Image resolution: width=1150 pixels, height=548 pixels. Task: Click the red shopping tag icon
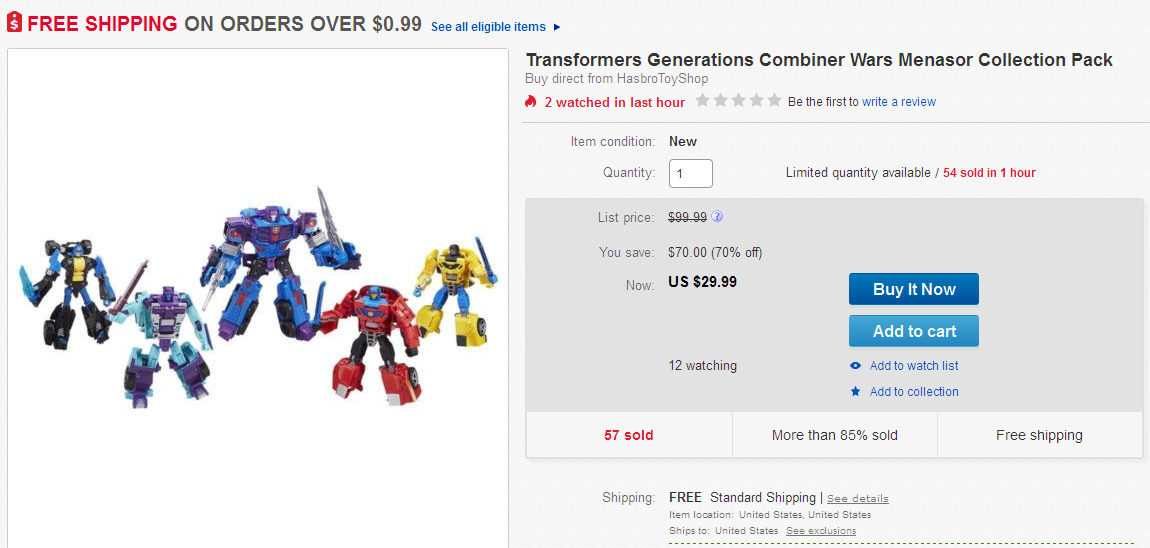tap(14, 24)
